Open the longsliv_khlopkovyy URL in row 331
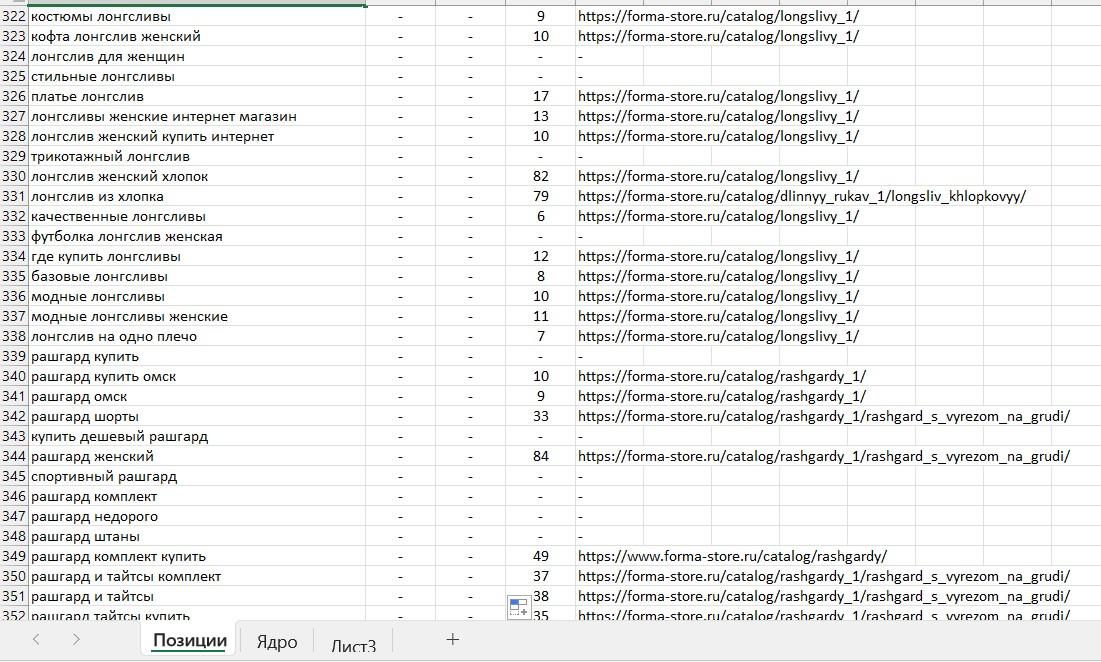Screen dimensions: 1101x662 (x=801, y=197)
